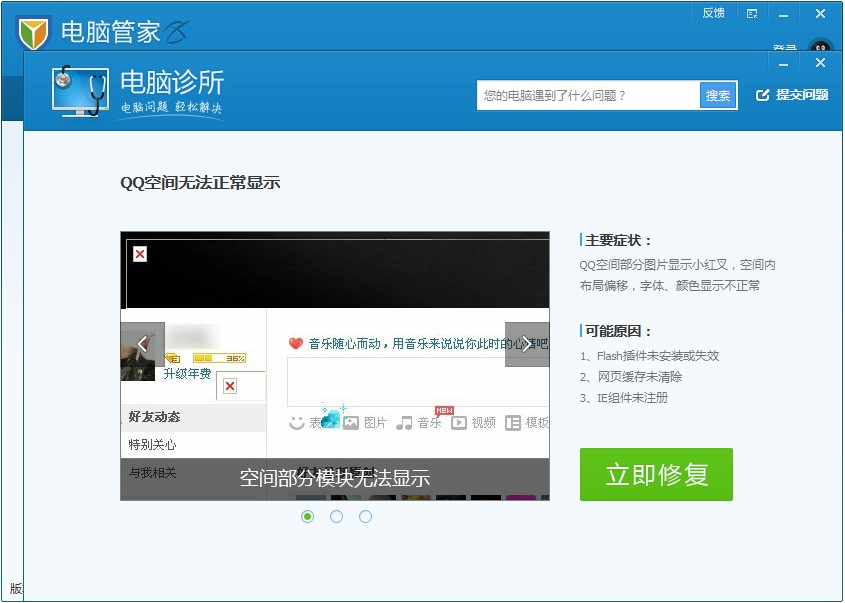Image resolution: width=845 pixels, height=603 pixels.
Task: Click the 搜索 search button
Action: [x=717, y=95]
